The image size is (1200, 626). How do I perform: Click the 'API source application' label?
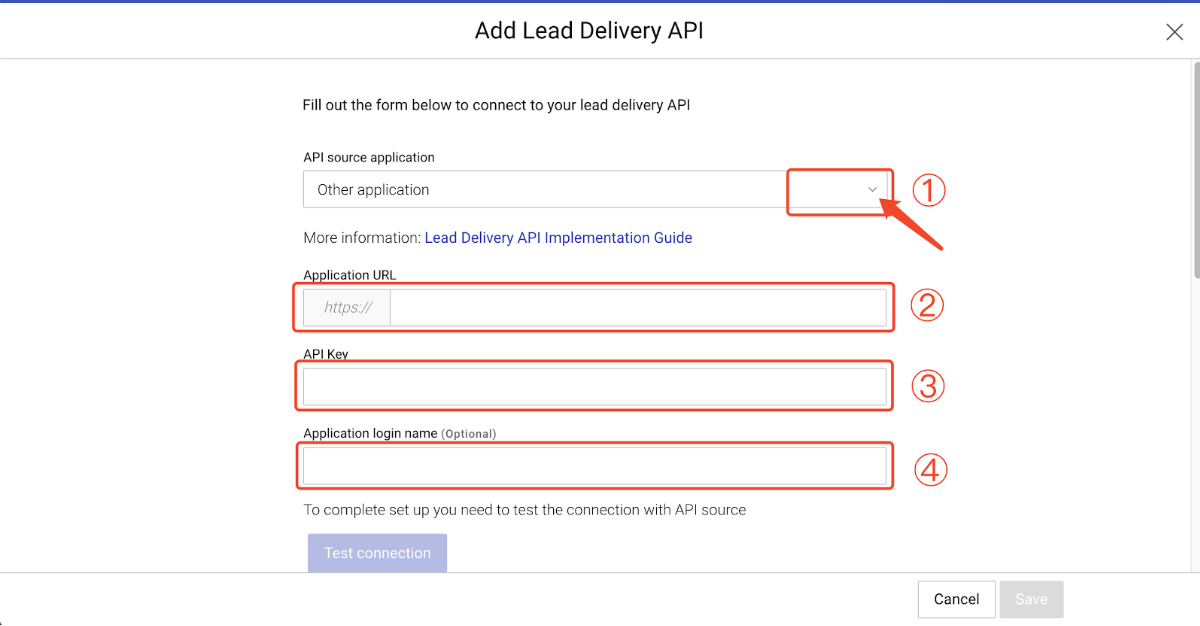(x=369, y=158)
